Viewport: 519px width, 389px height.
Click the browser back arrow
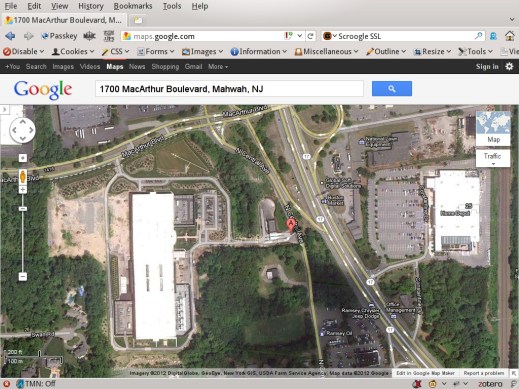10,36
